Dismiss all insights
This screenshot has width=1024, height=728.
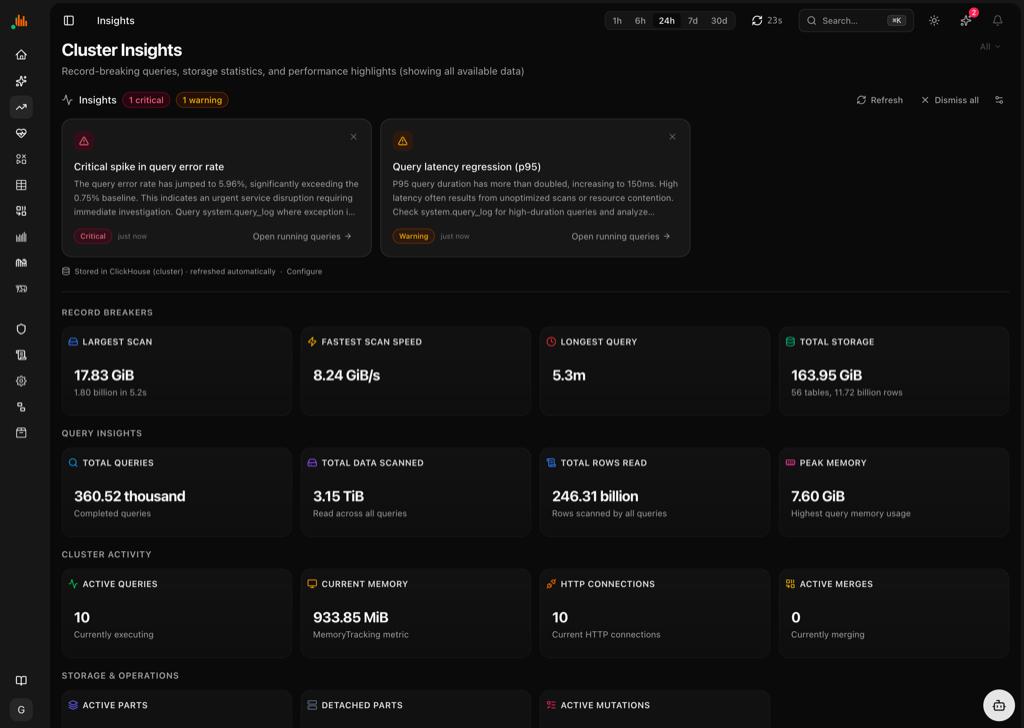pyautogui.click(x=950, y=100)
